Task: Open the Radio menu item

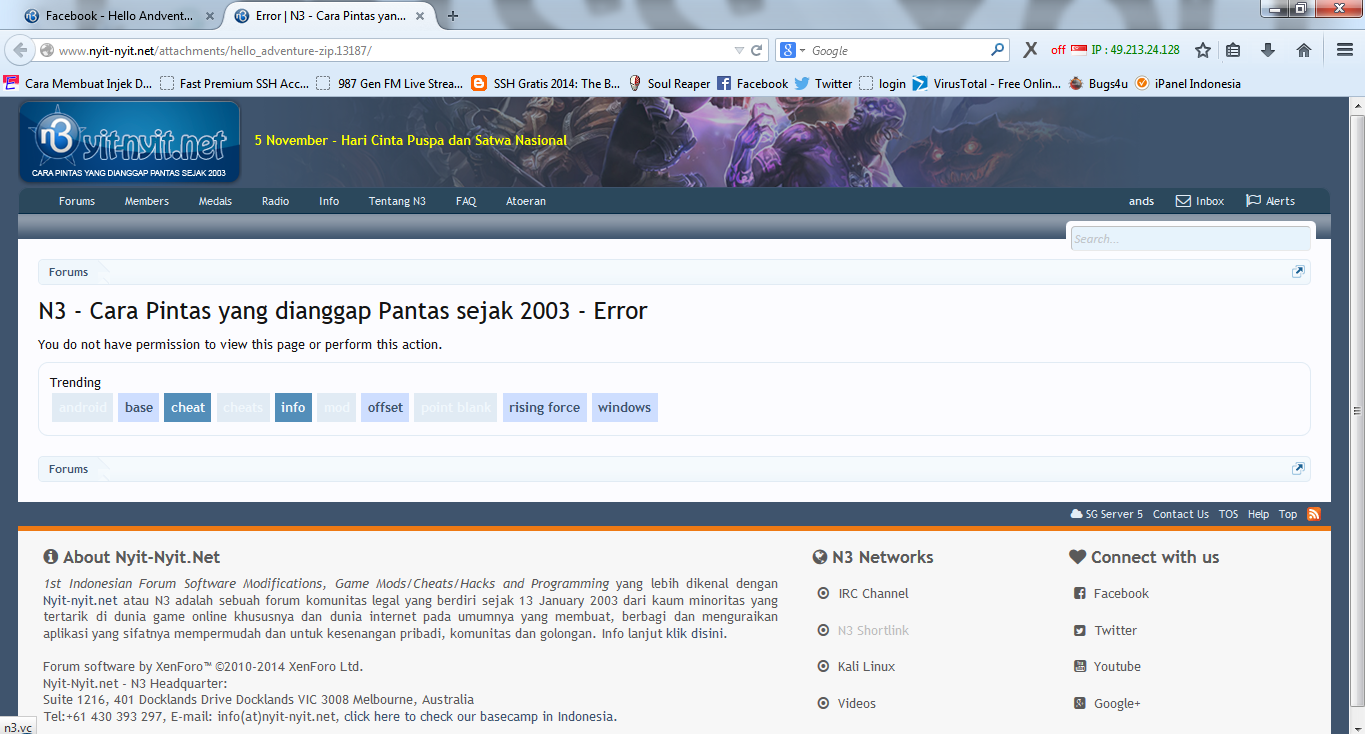Action: pos(276,201)
